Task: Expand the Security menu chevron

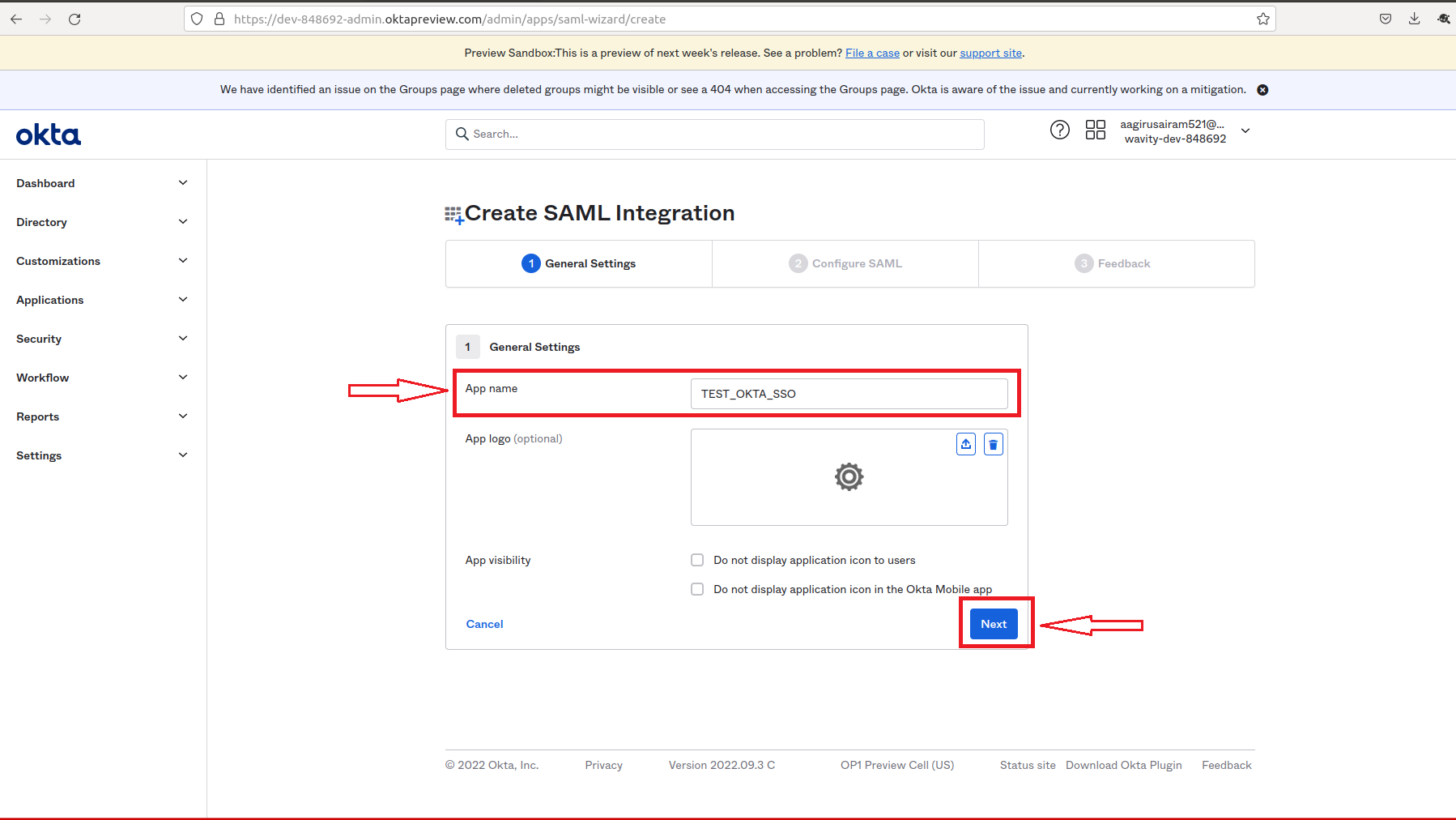Action: click(x=183, y=339)
